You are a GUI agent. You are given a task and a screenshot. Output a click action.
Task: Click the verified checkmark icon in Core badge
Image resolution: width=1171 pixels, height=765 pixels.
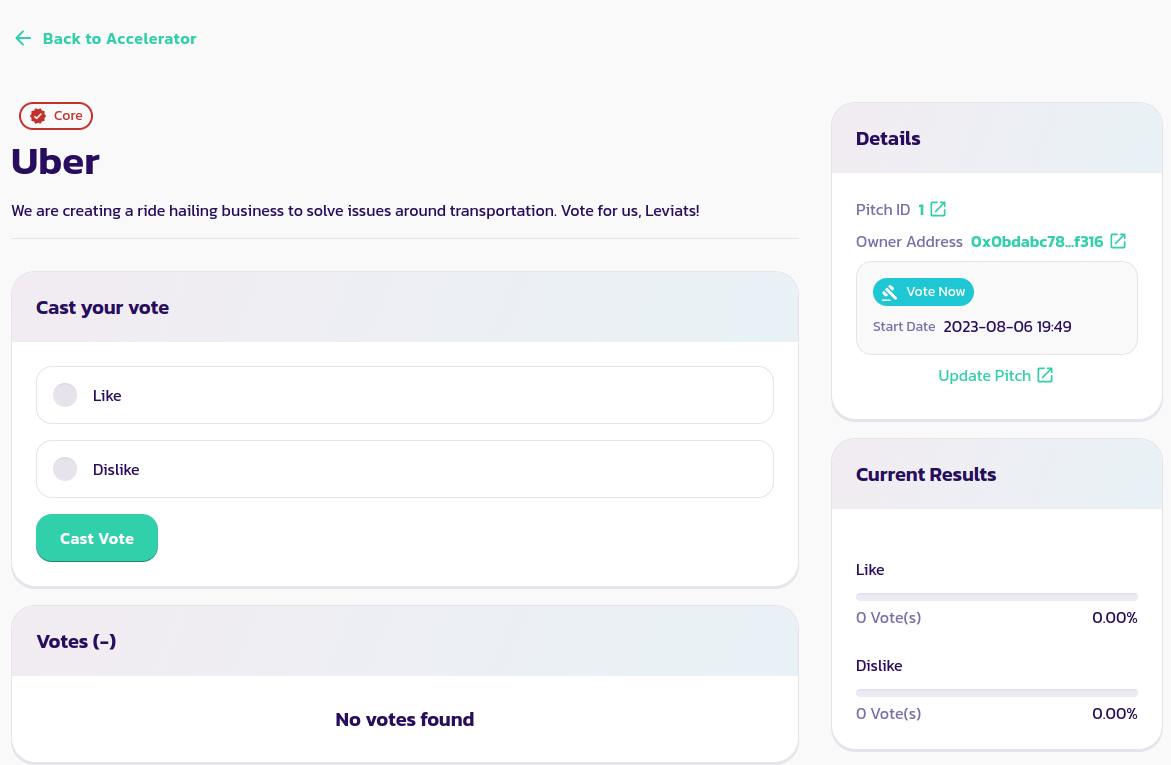[38, 116]
